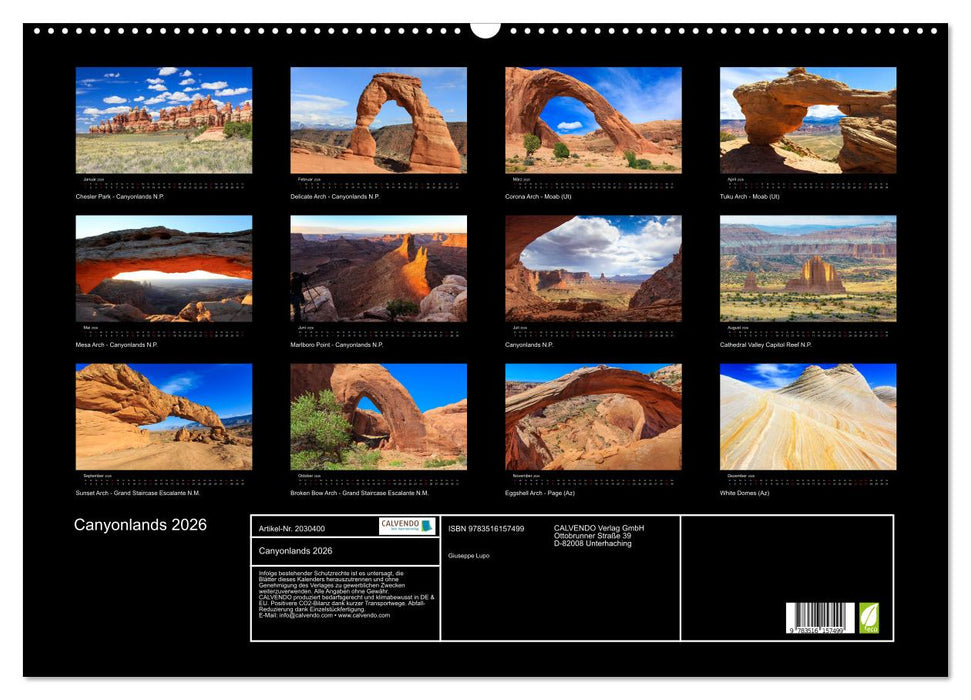Click the Cathedral Valley Capitol Reef caption
This screenshot has width=971, height=700.
coord(781,344)
